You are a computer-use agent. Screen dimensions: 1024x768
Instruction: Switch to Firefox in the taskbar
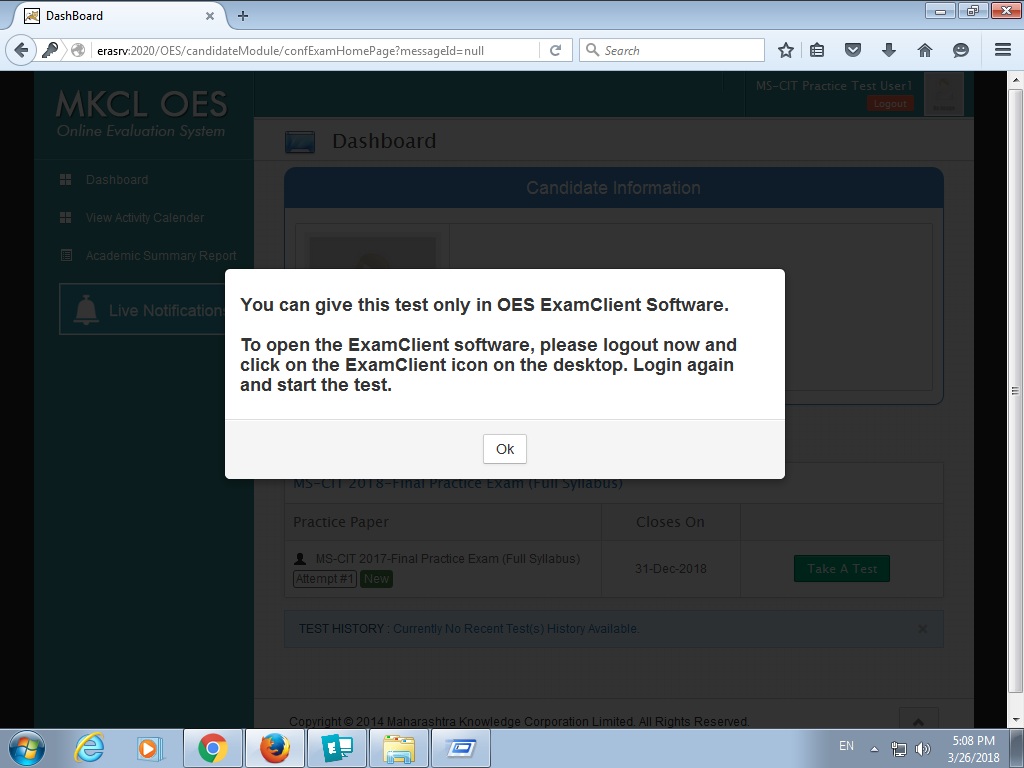[x=275, y=748]
